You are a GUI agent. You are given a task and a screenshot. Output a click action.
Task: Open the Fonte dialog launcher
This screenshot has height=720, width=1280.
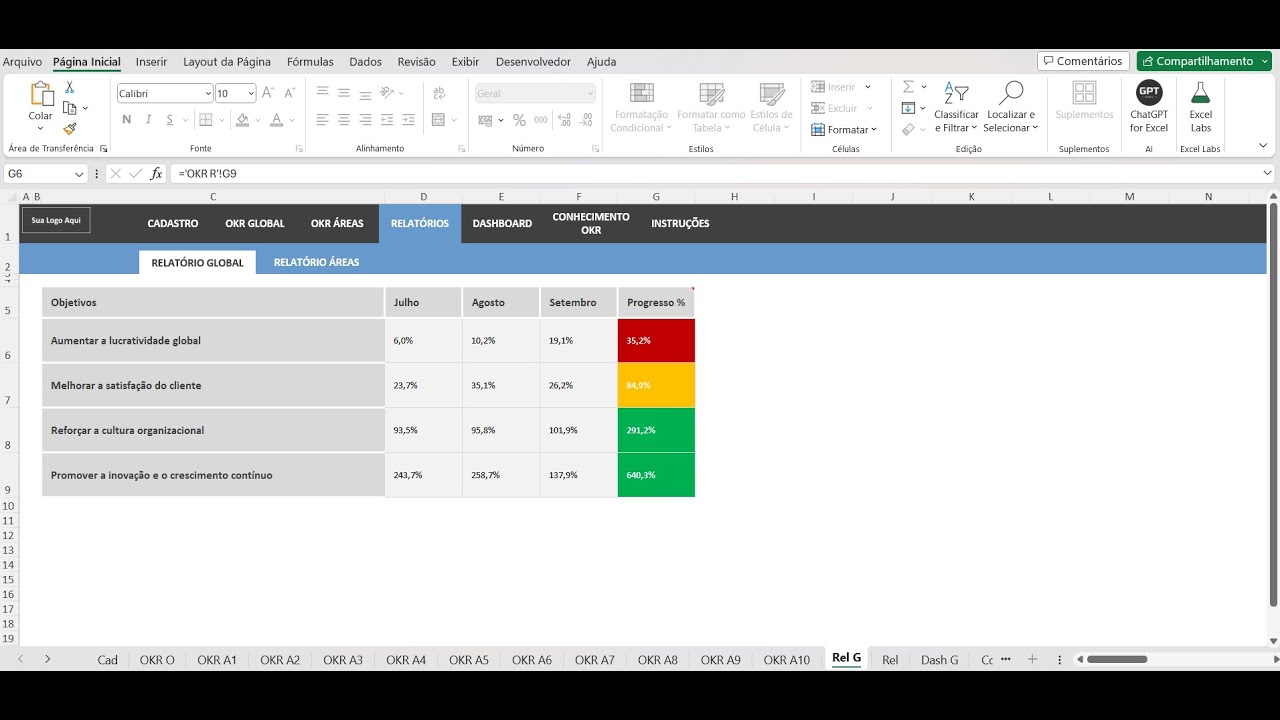tap(299, 149)
